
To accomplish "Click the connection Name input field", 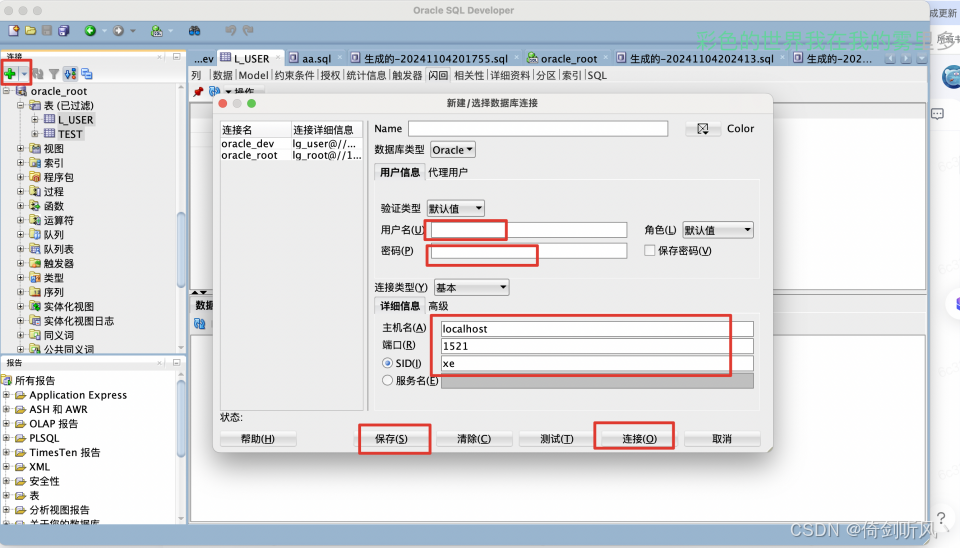I will [x=538, y=129].
